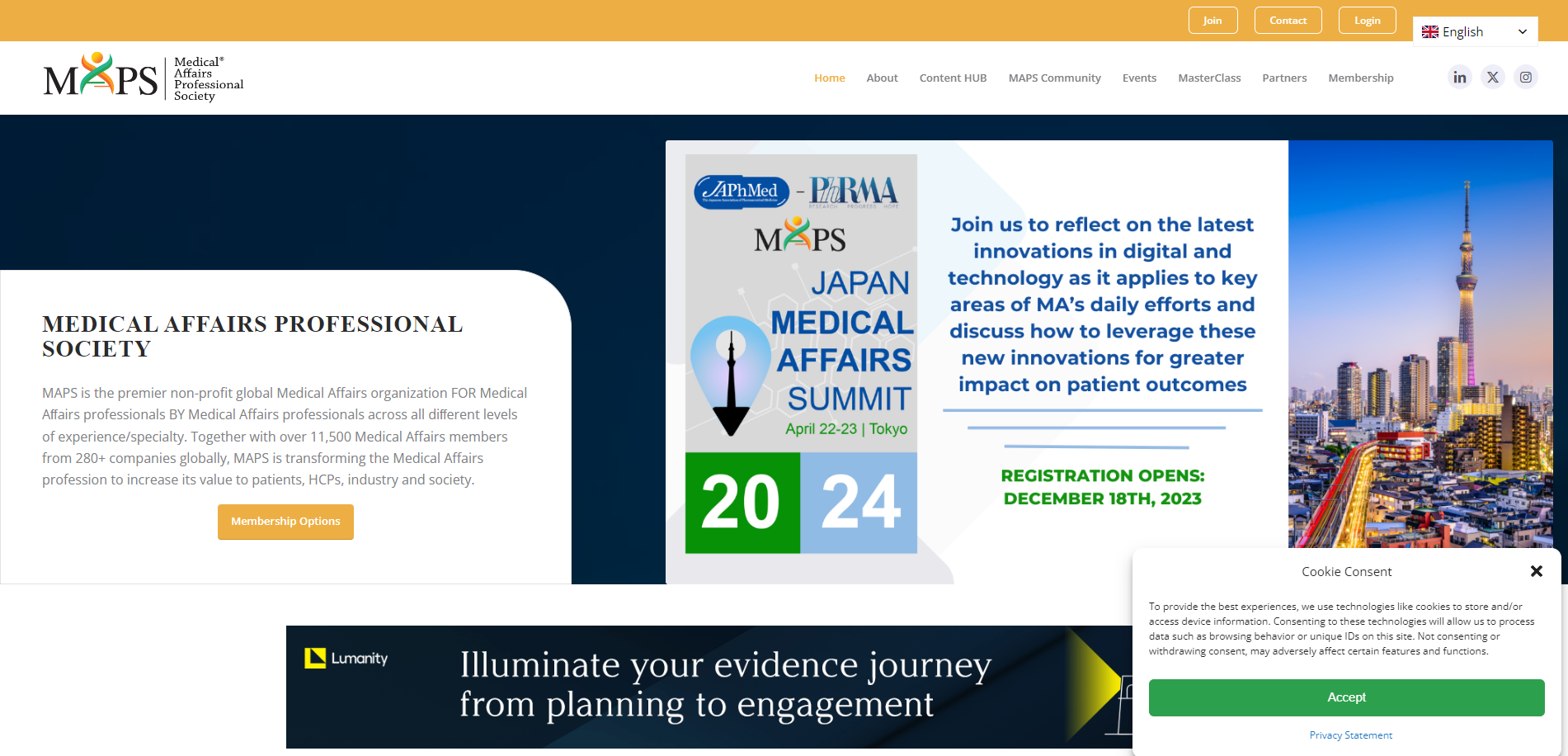The width and height of the screenshot is (1568, 756).
Task: Click the Login button
Action: (1367, 21)
